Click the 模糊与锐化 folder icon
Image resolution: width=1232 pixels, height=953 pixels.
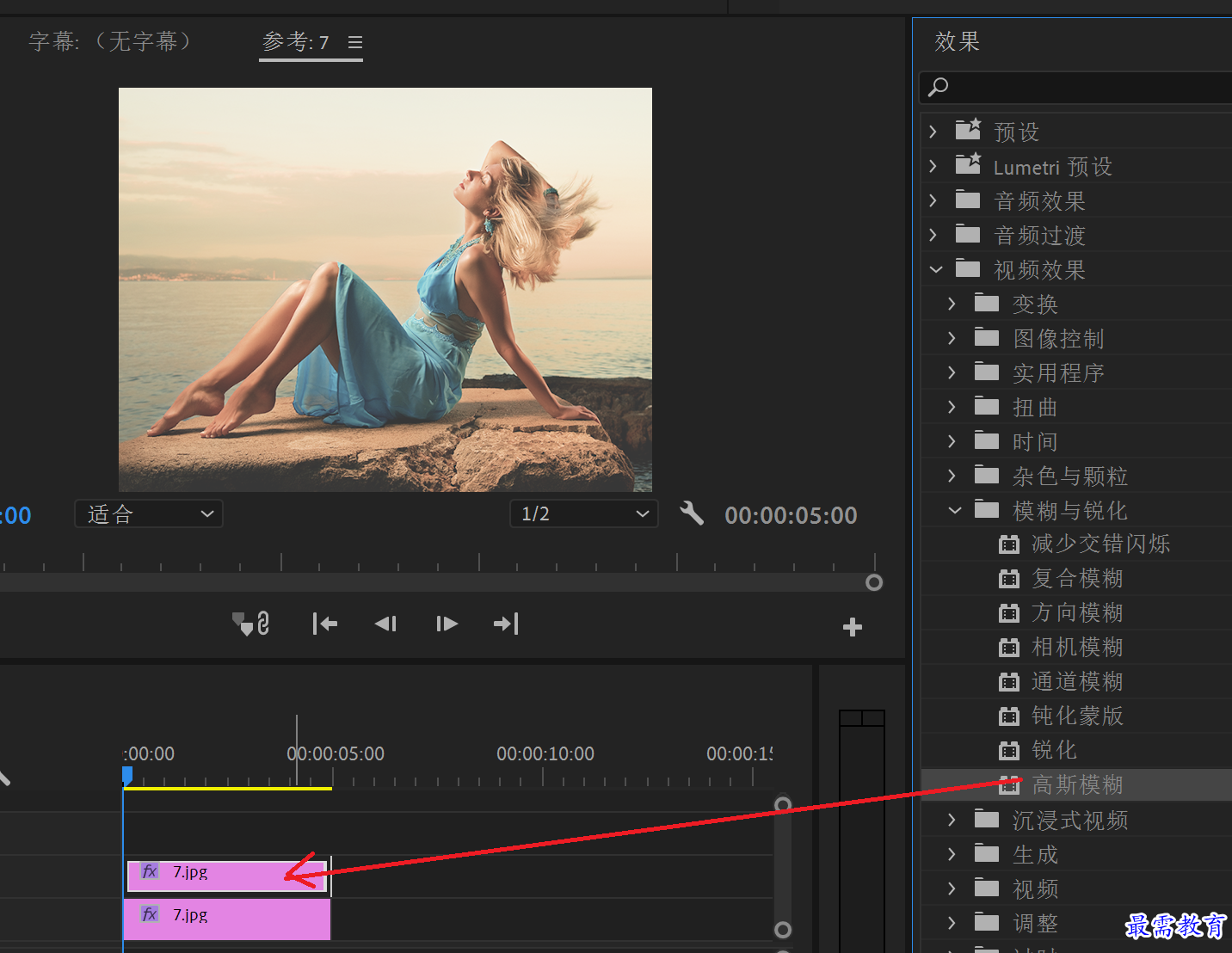pos(987,510)
